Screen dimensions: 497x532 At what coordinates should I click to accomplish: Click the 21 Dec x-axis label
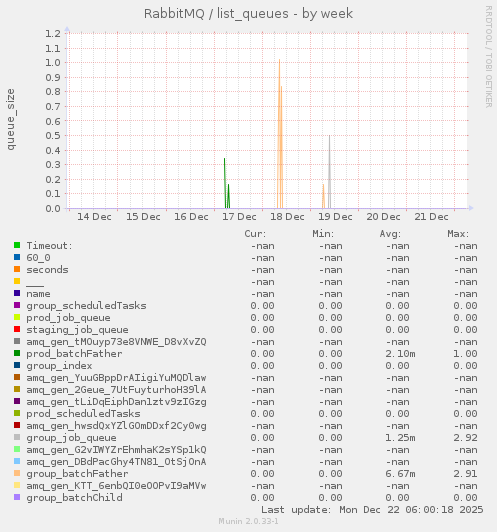pos(431,217)
